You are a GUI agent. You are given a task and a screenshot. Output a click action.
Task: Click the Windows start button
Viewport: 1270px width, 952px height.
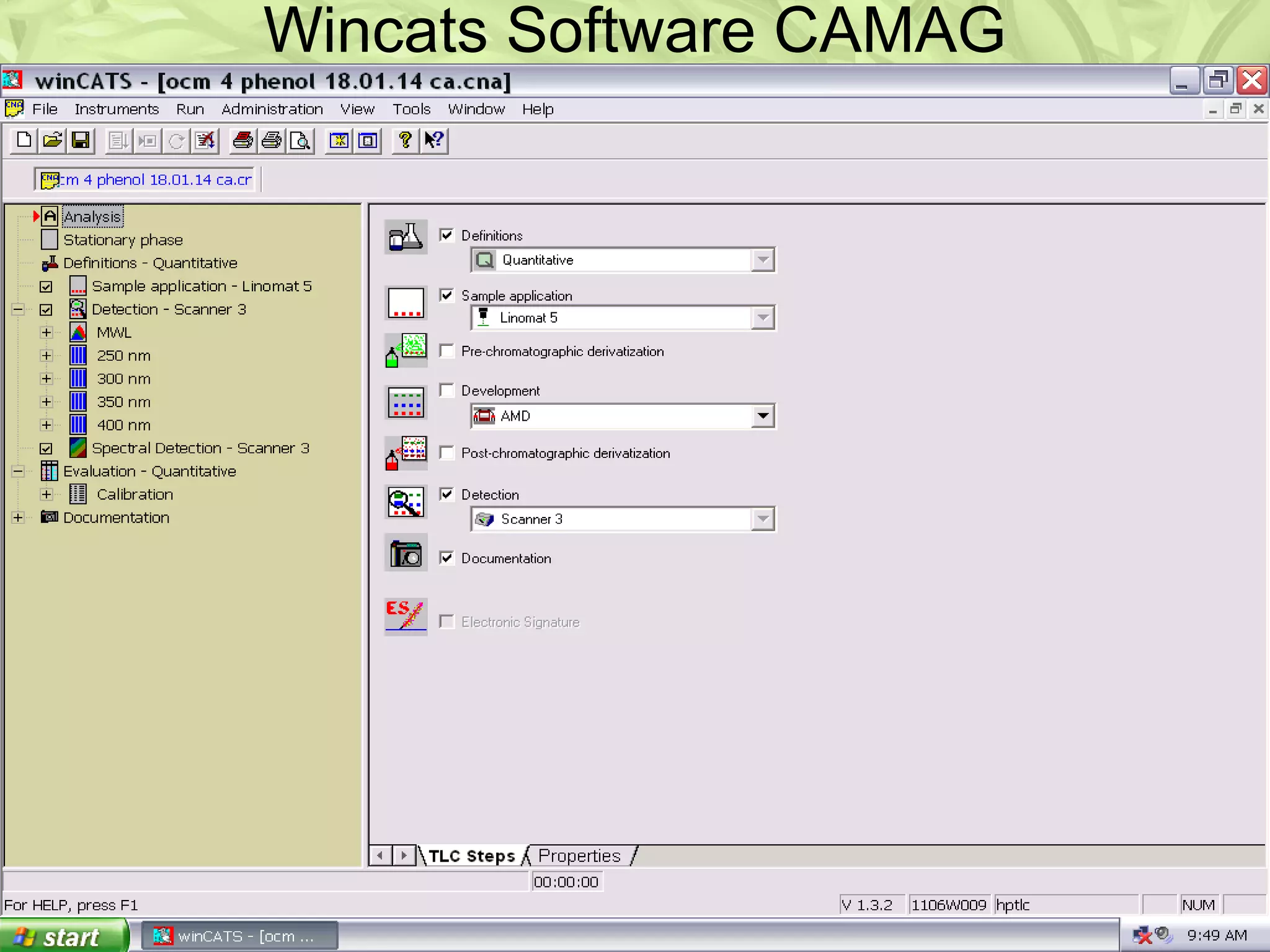[x=64, y=936]
